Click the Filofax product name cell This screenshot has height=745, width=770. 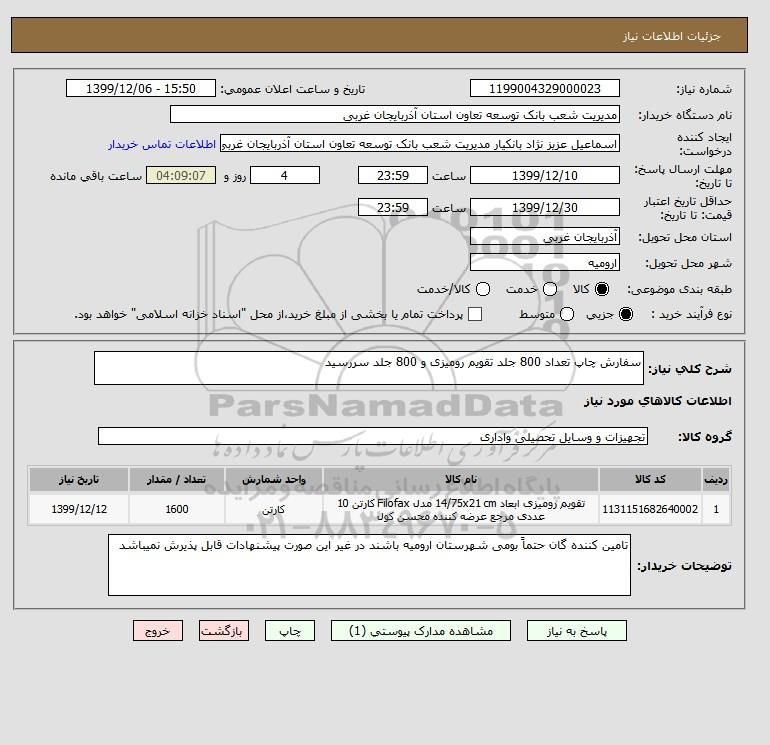click(461, 509)
